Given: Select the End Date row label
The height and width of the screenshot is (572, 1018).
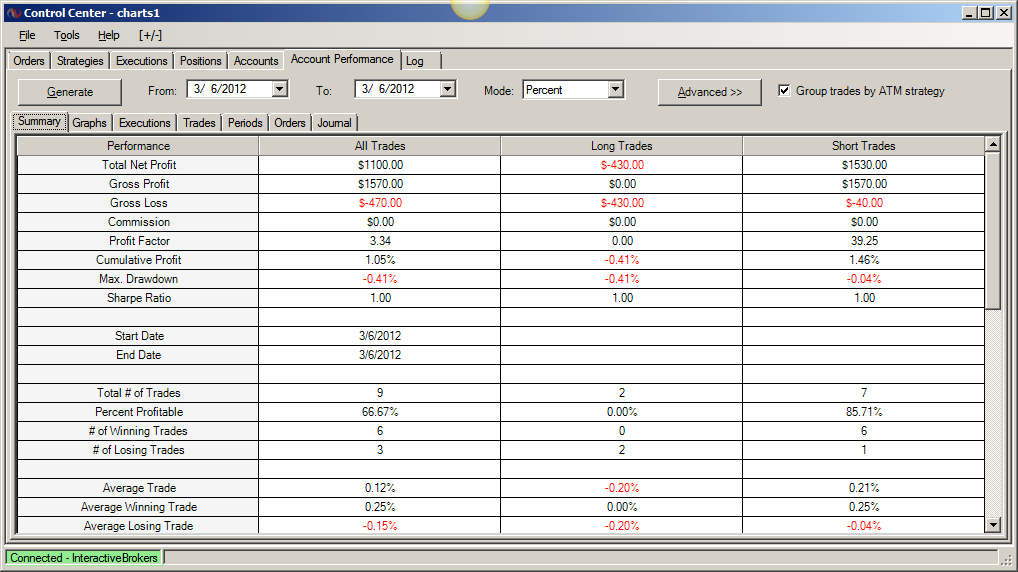Looking at the screenshot, I should (x=138, y=354).
